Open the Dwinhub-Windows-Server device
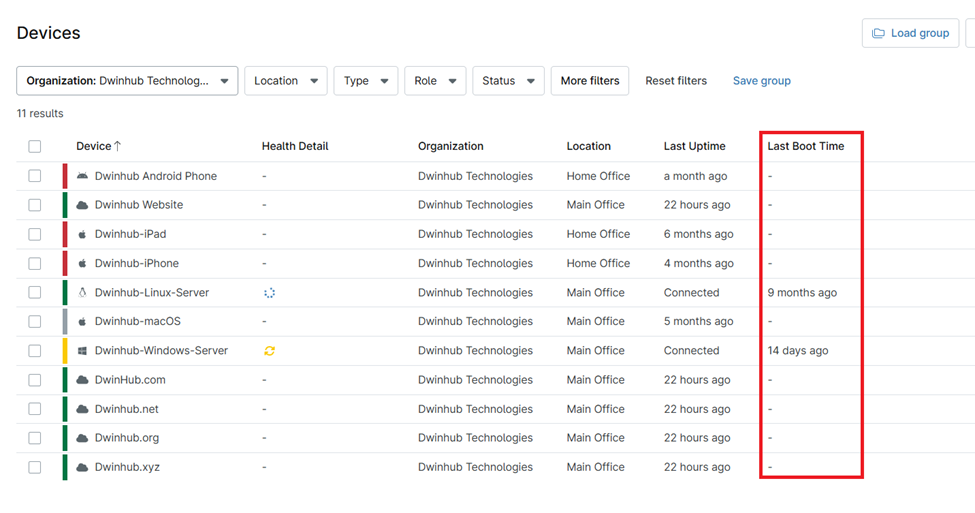 [161, 351]
